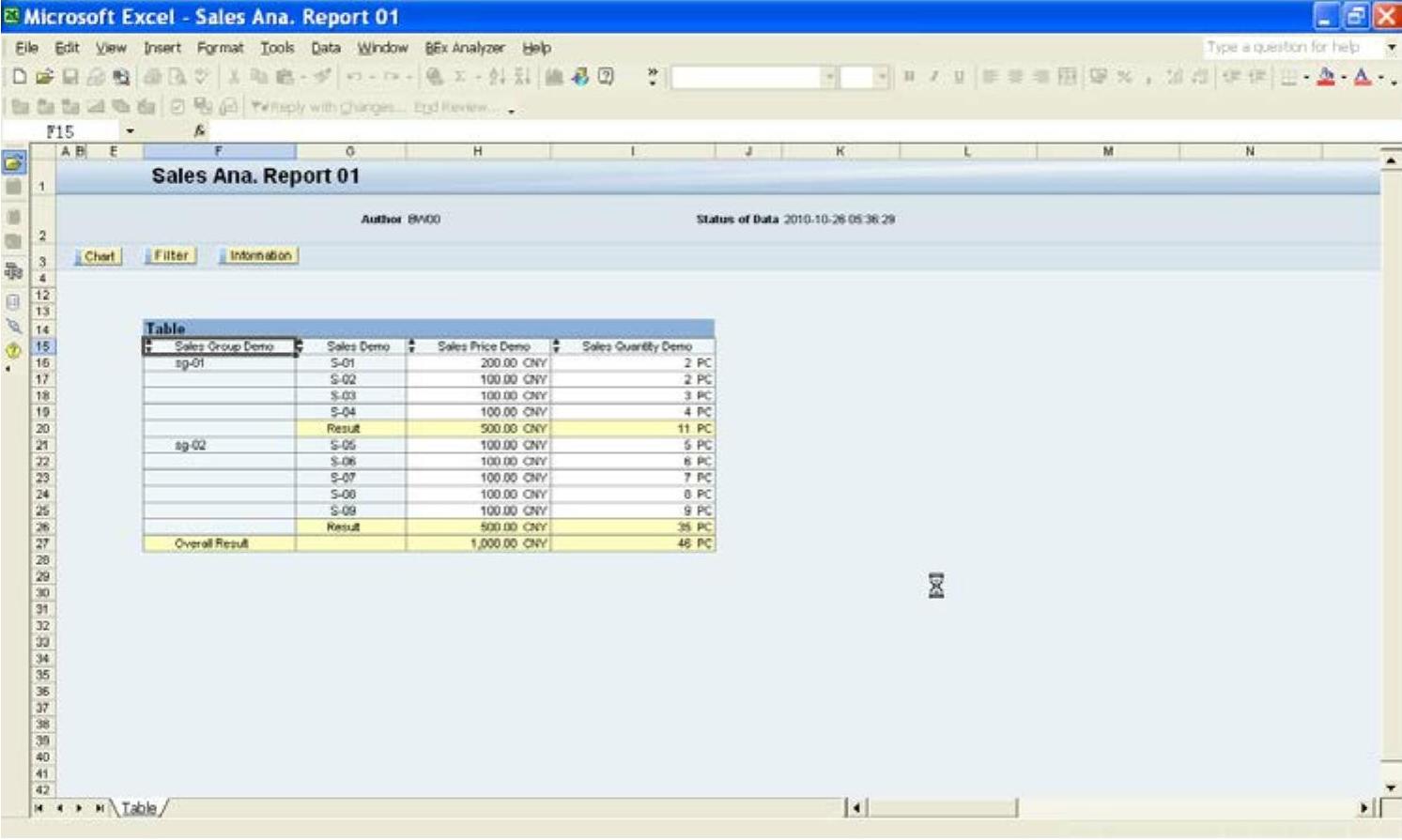Click the Spelling check icon
Viewport: 1402px width, 840px height.
(x=201, y=77)
